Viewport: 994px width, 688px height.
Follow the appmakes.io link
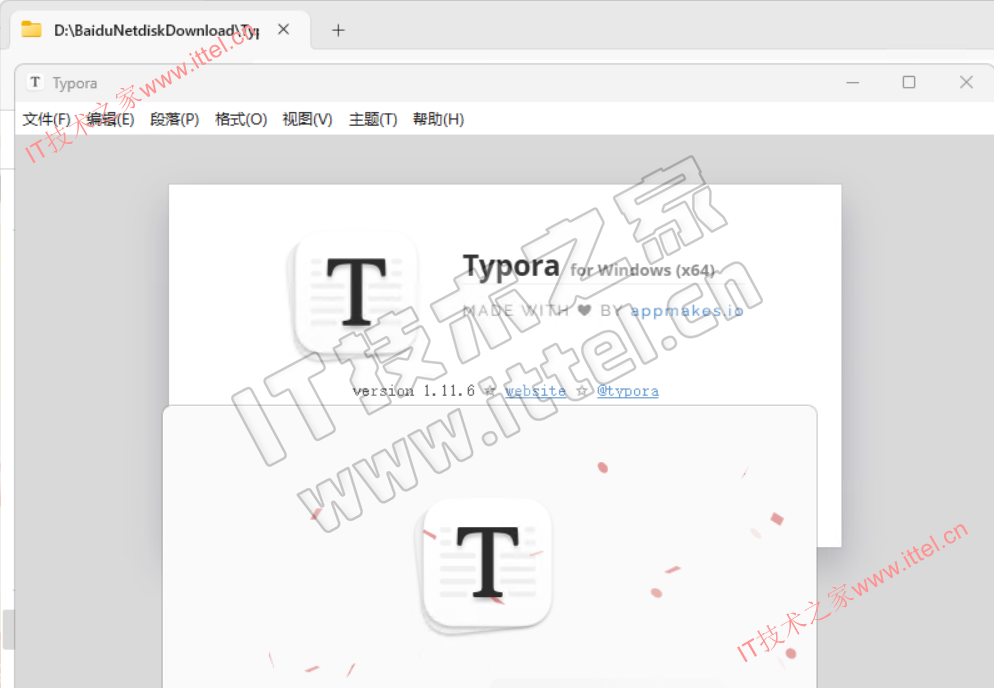(x=687, y=311)
